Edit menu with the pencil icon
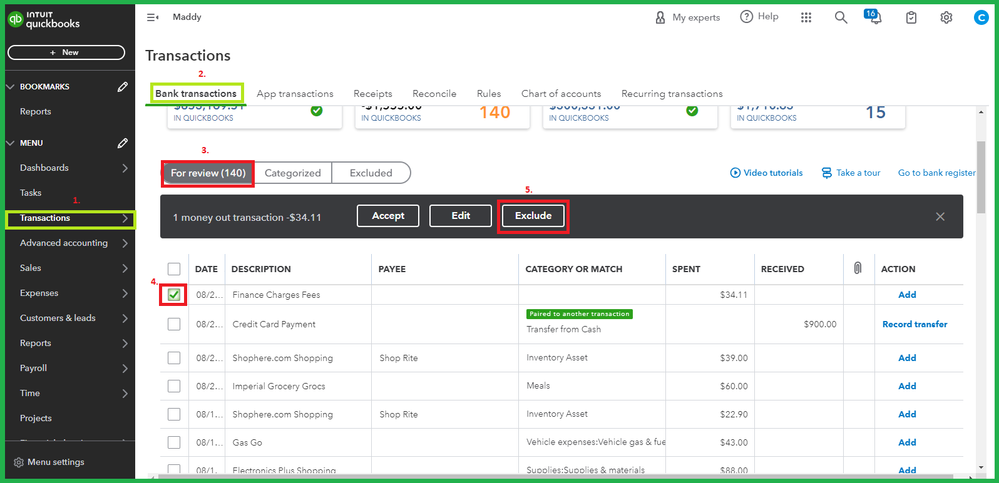The width and height of the screenshot is (999, 483). point(123,144)
